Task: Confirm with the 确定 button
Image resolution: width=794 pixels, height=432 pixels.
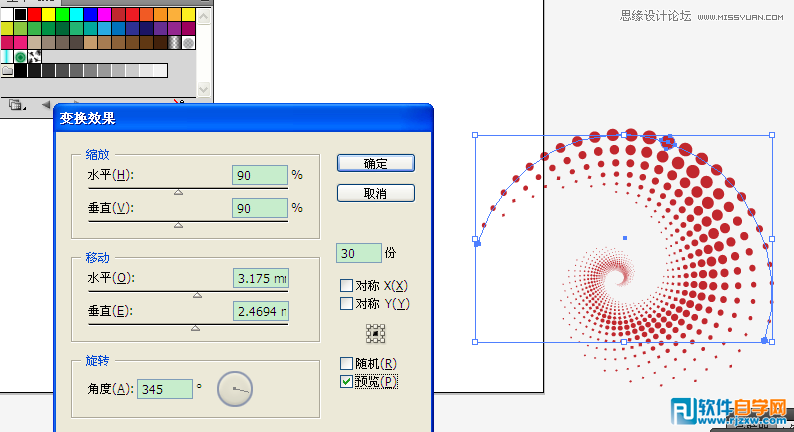Action: [376, 164]
